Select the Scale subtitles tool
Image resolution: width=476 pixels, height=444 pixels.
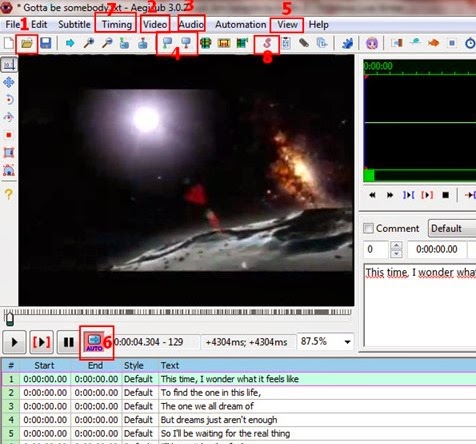[x=9, y=135]
